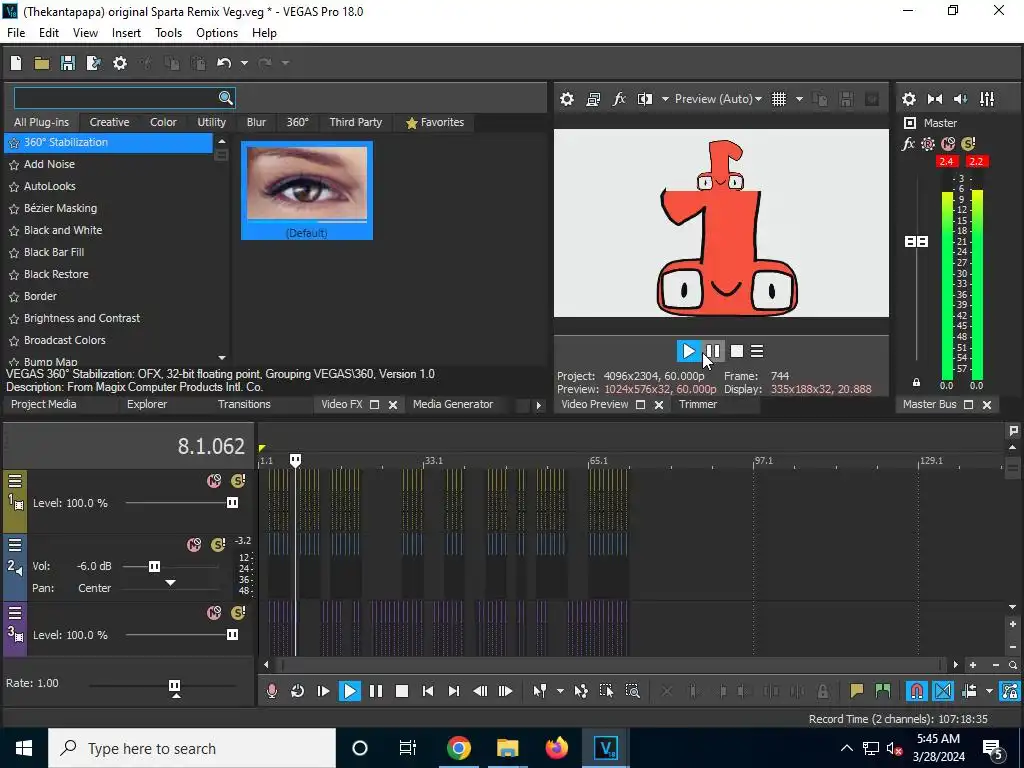Switch to the Project Media tab
The image size is (1024, 768).
pos(44,404)
